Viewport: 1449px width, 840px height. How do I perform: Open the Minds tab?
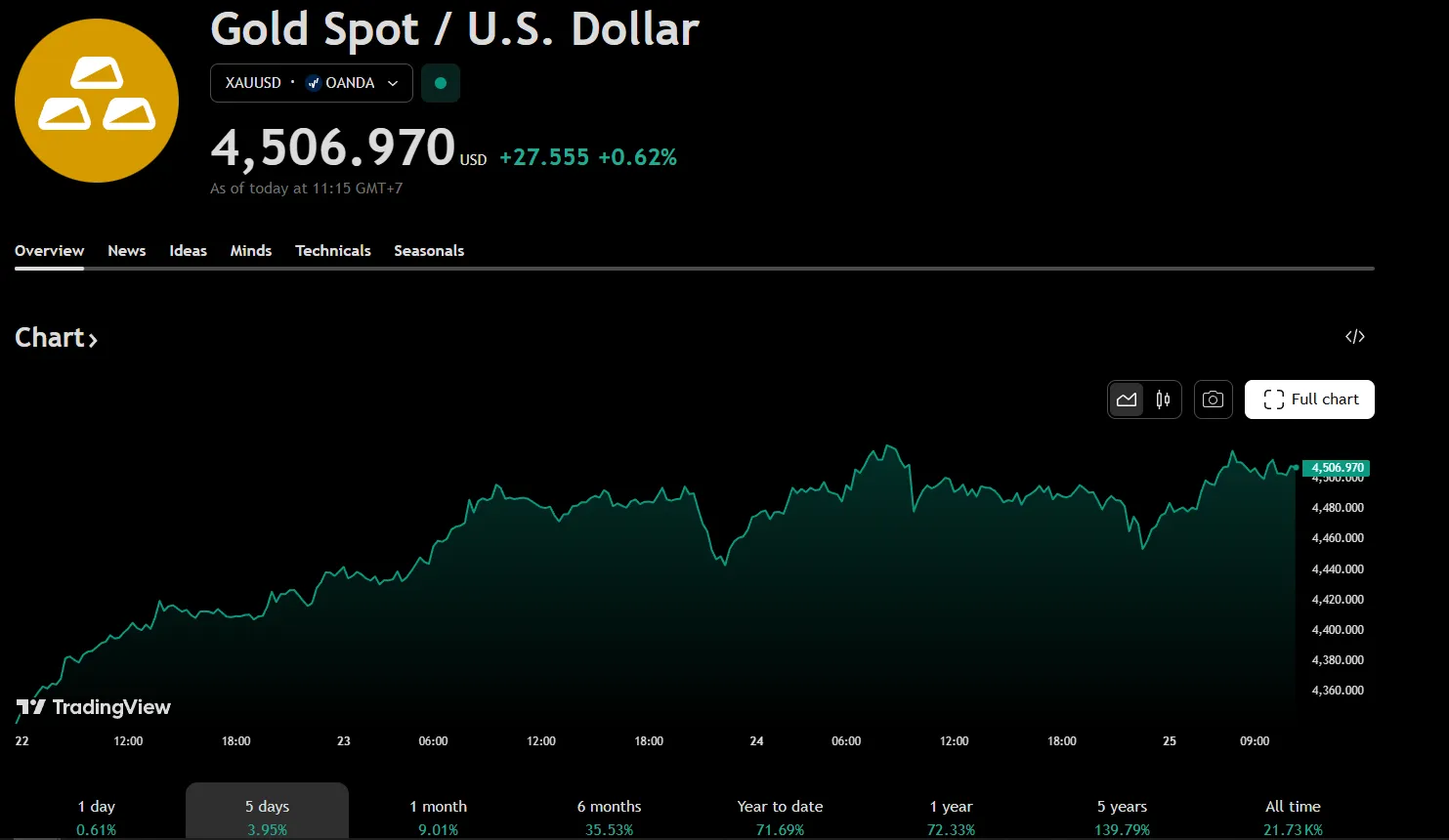(x=251, y=251)
